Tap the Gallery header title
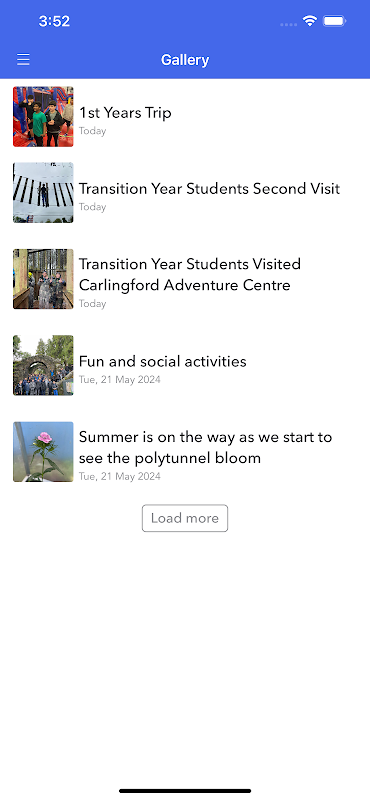This screenshot has width=370, height=800. coord(185,60)
